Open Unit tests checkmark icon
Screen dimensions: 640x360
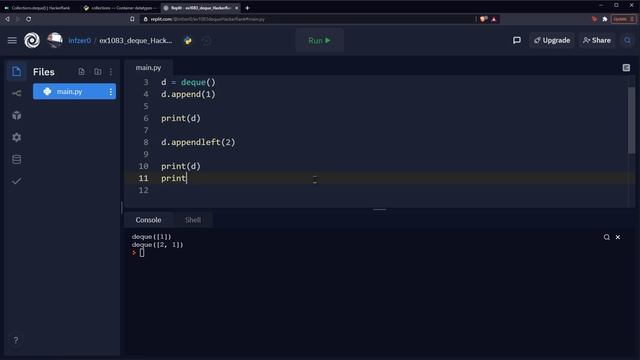point(16,181)
